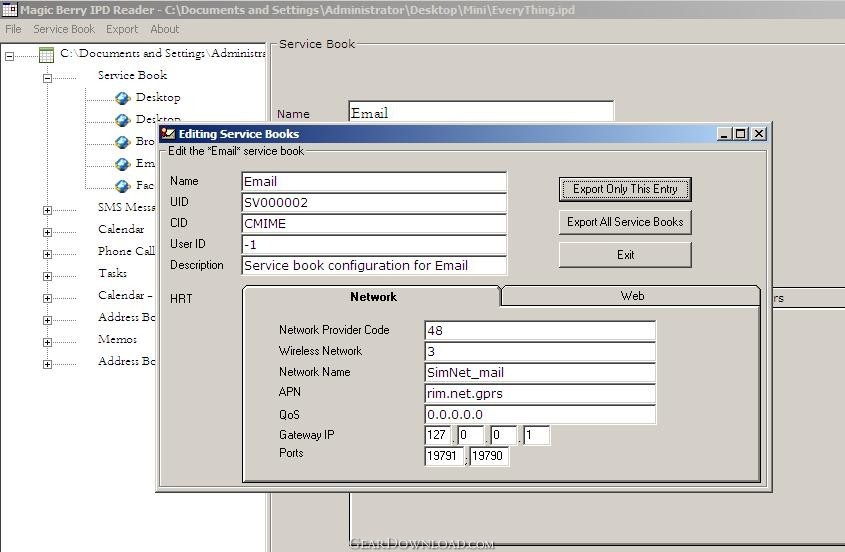Open the File menu
Image resolution: width=845 pixels, height=552 pixels.
click(13, 29)
